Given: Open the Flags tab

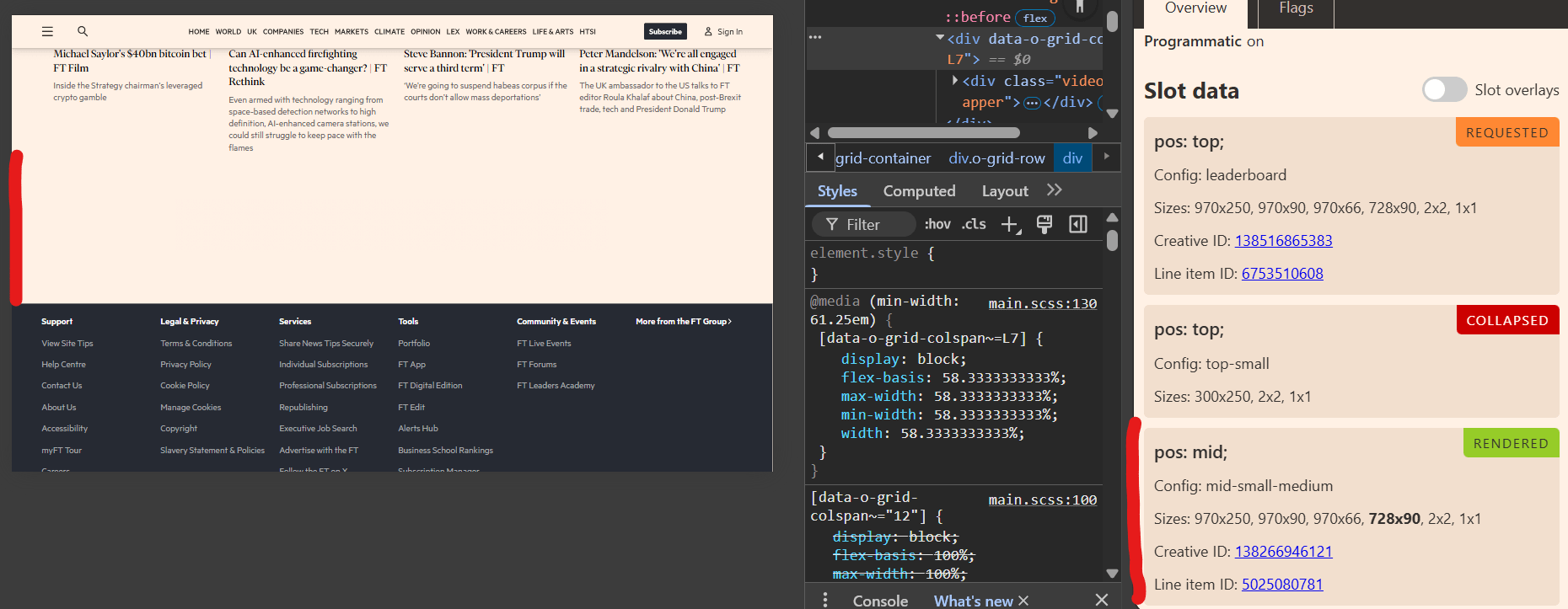Looking at the screenshot, I should click(1296, 8).
